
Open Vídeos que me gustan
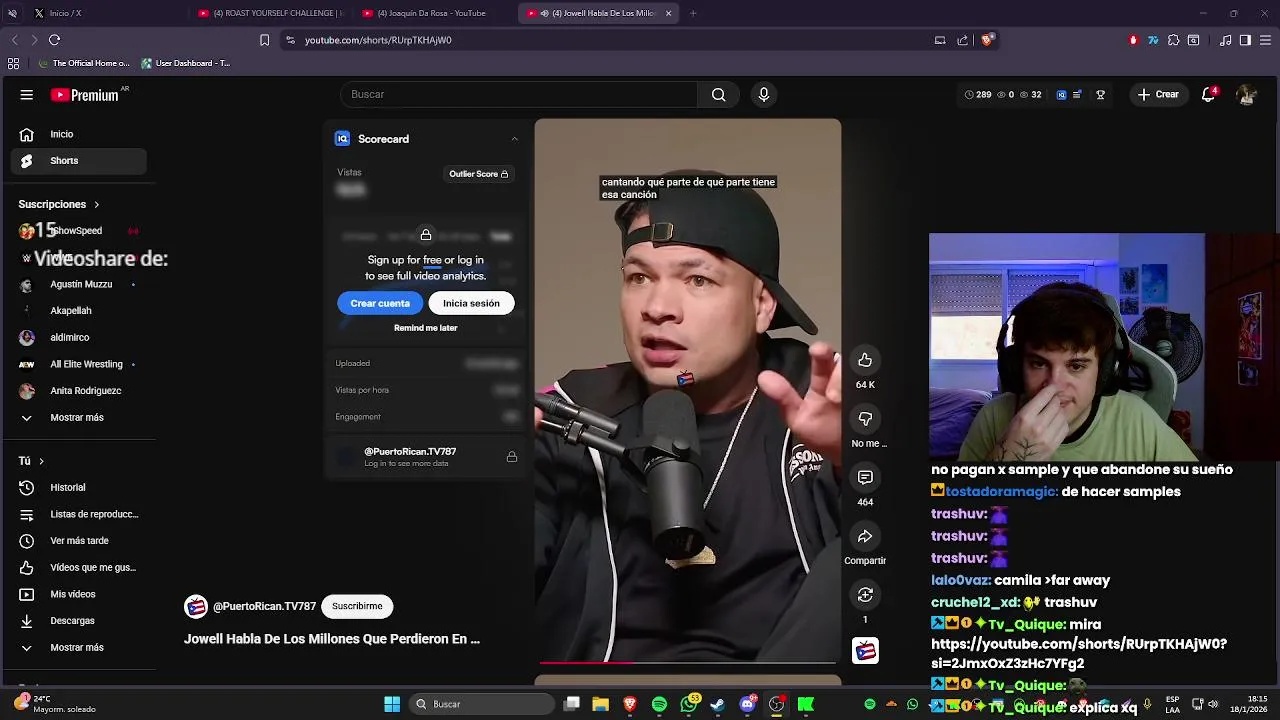[x=77, y=567]
